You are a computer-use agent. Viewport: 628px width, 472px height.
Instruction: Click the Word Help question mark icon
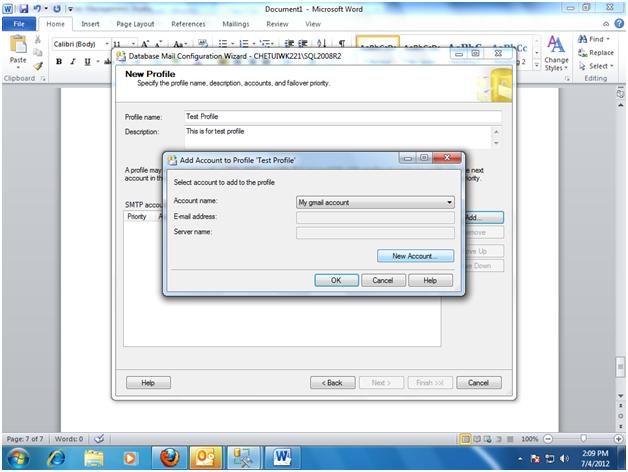pyautogui.click(x=619, y=24)
